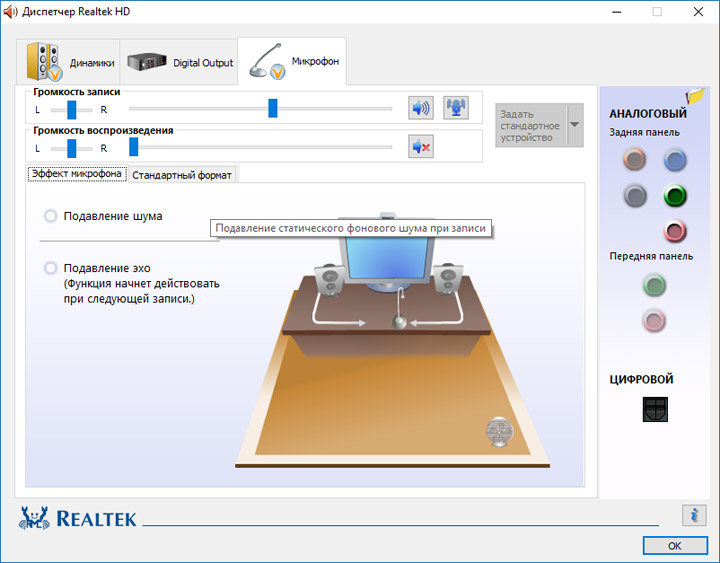Open connector settings folder icon

[x=695, y=96]
